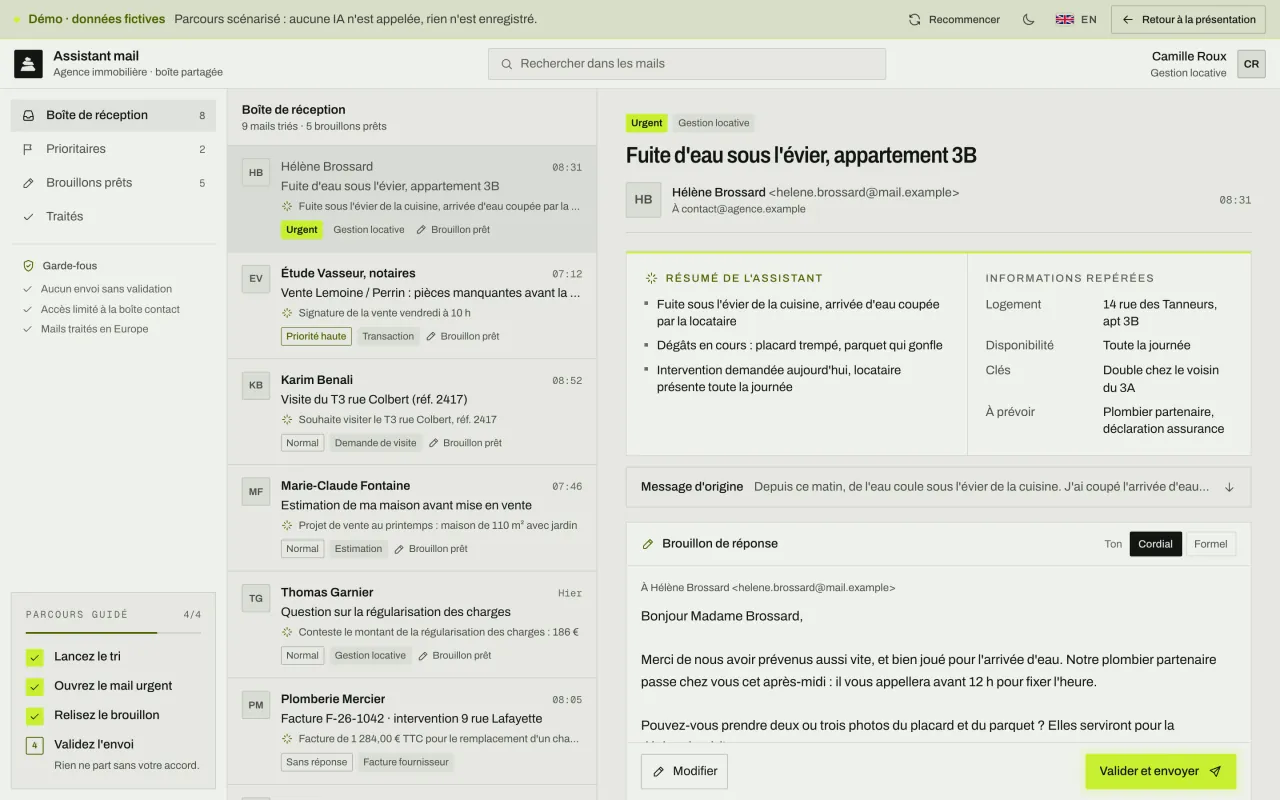Open mail 'Facture F-26-1042'
Image resolution: width=1280 pixels, height=800 pixels.
[x=412, y=731]
